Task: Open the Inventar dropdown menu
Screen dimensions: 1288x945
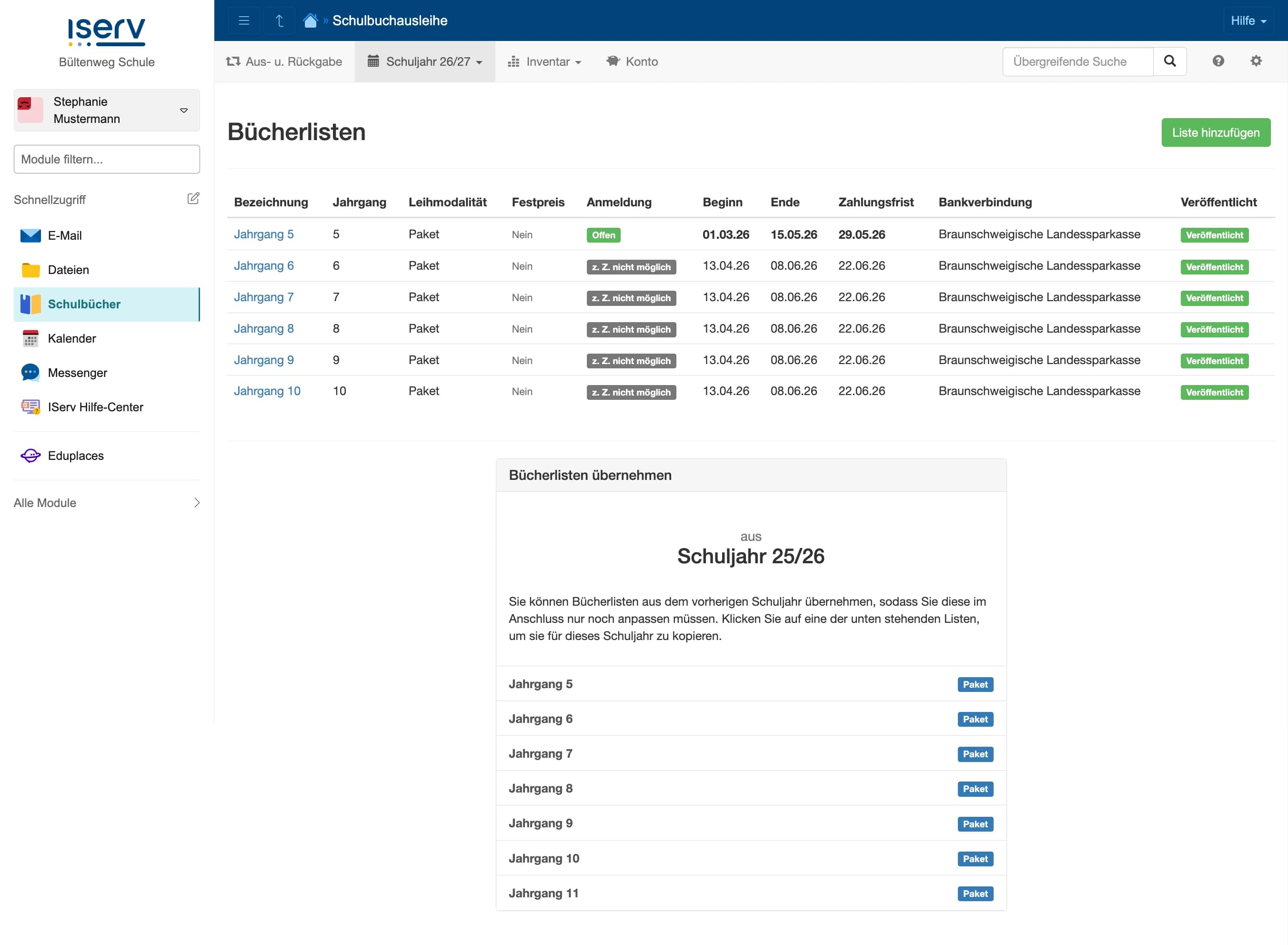Action: (x=545, y=61)
